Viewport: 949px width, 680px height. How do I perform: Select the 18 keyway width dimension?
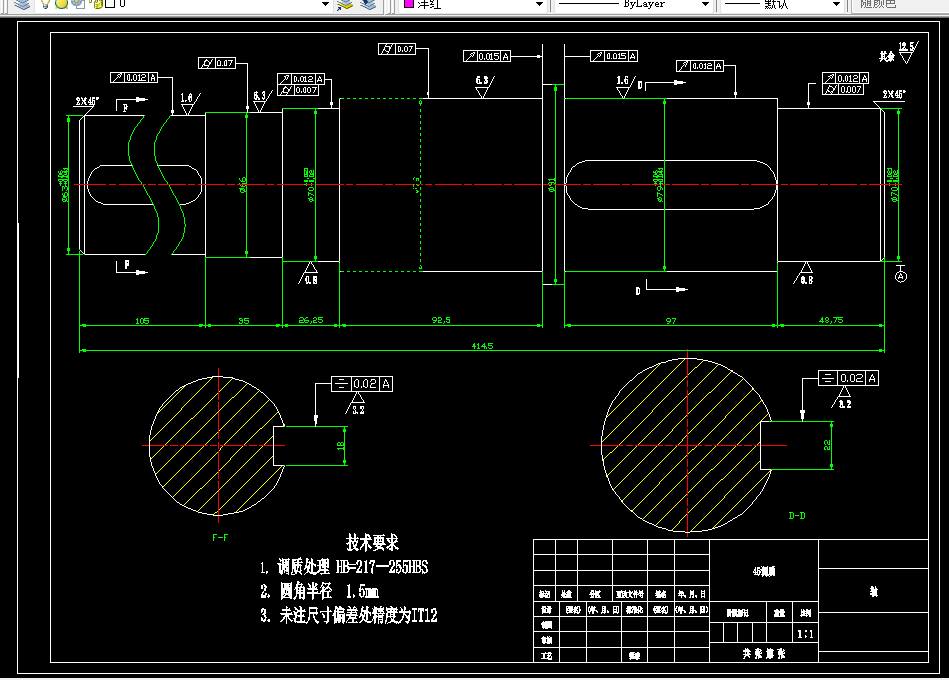[340, 445]
